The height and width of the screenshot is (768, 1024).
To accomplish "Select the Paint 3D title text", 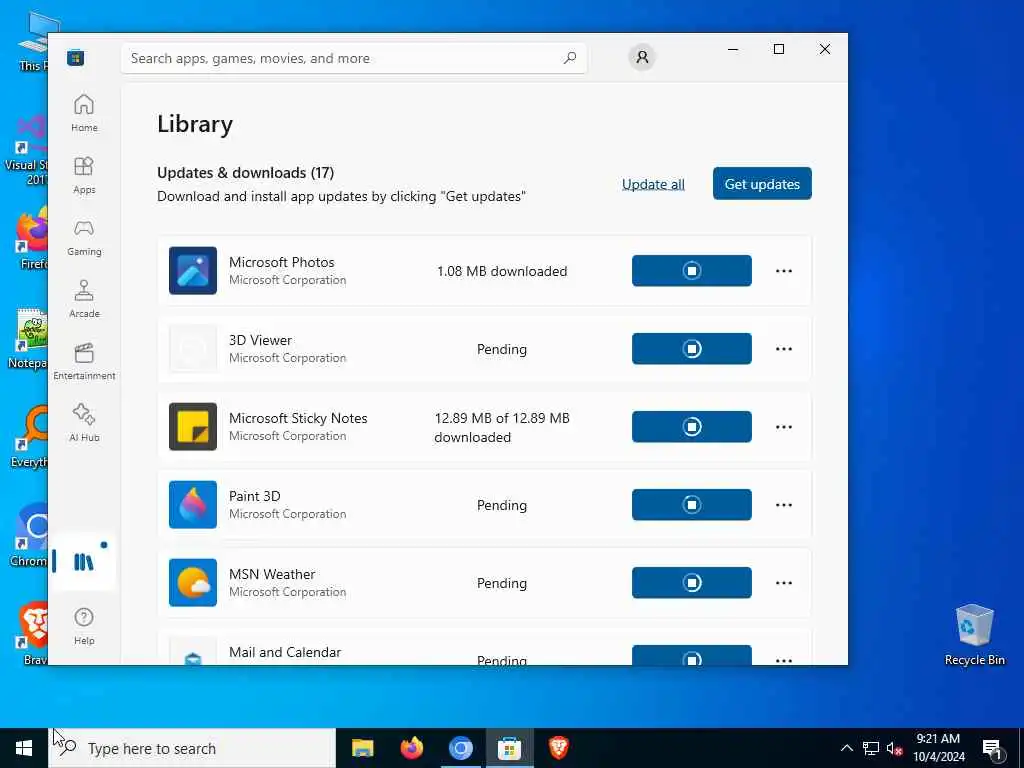I will pyautogui.click(x=254, y=496).
